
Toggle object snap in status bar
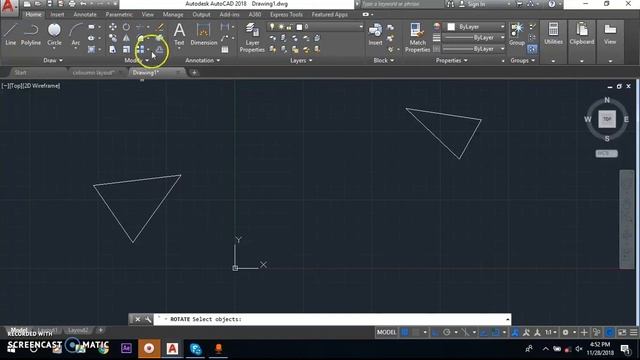pyautogui.click(x=496, y=332)
